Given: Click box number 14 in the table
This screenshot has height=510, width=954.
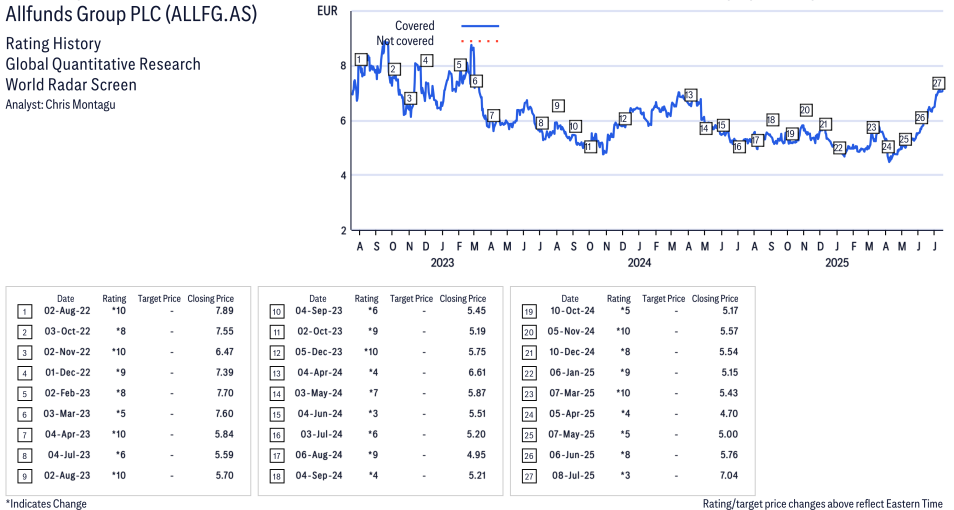Looking at the screenshot, I should [x=277, y=394].
